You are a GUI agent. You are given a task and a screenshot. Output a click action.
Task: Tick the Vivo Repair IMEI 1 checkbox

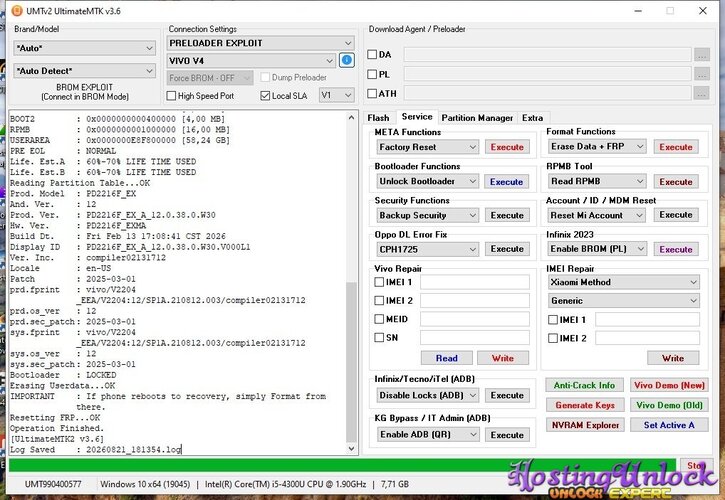click(379, 282)
